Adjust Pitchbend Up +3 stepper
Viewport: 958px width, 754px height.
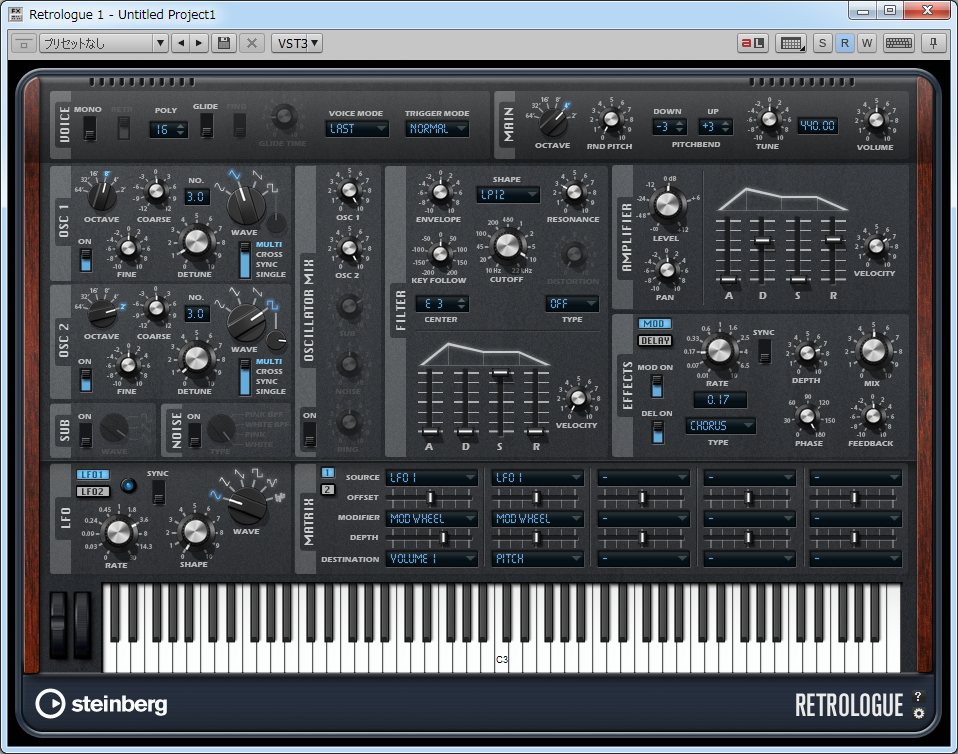[x=715, y=127]
